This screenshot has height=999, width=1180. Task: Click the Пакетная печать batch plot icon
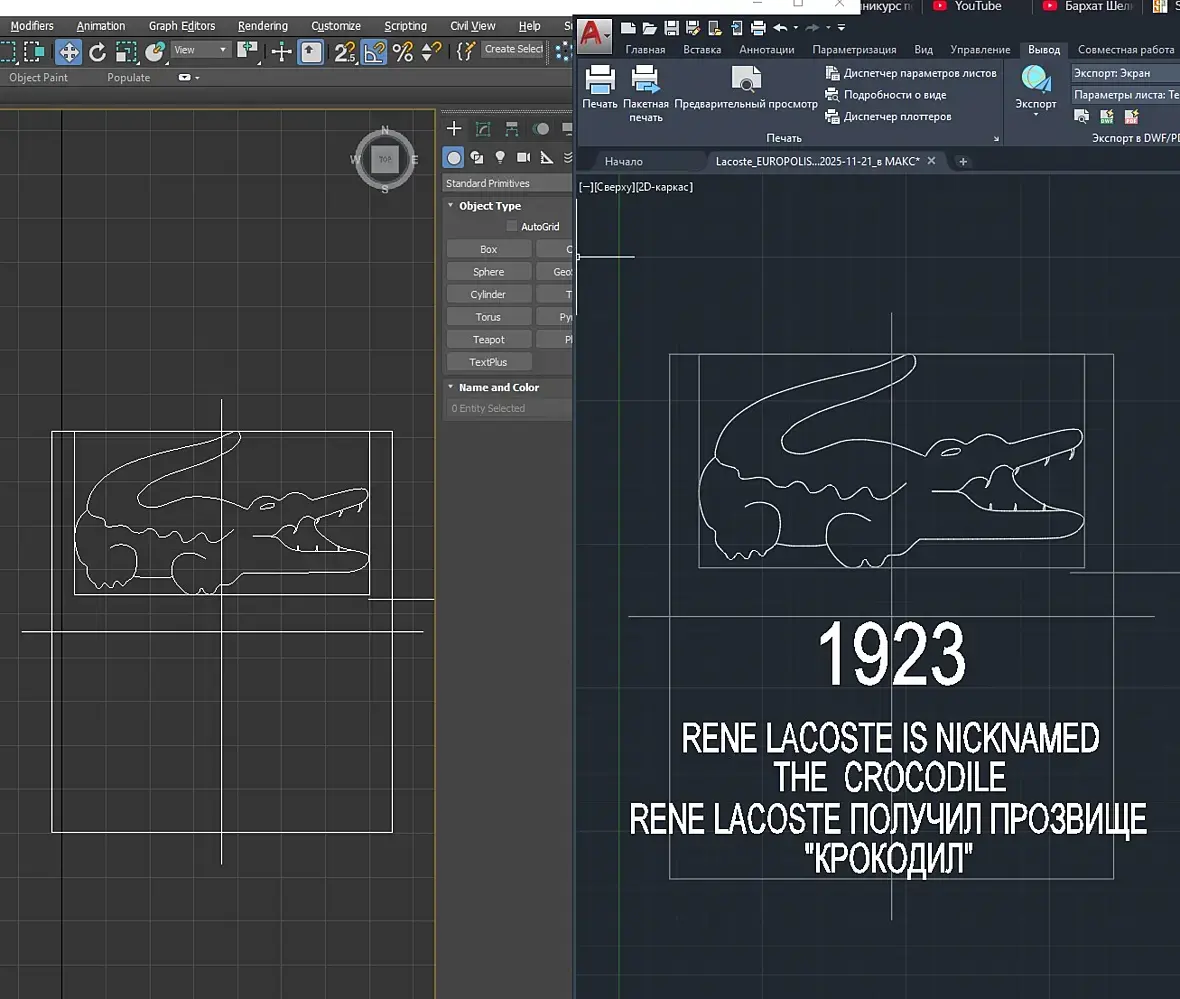645,80
